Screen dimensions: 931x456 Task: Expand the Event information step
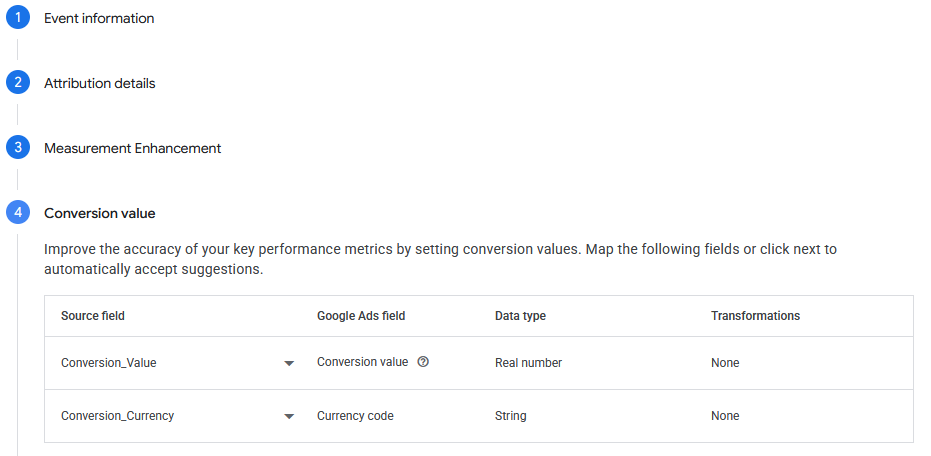coord(99,18)
